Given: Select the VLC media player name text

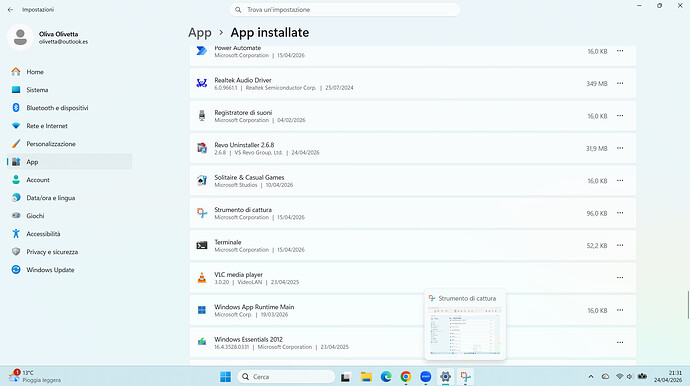Looking at the screenshot, I should 239,275.
